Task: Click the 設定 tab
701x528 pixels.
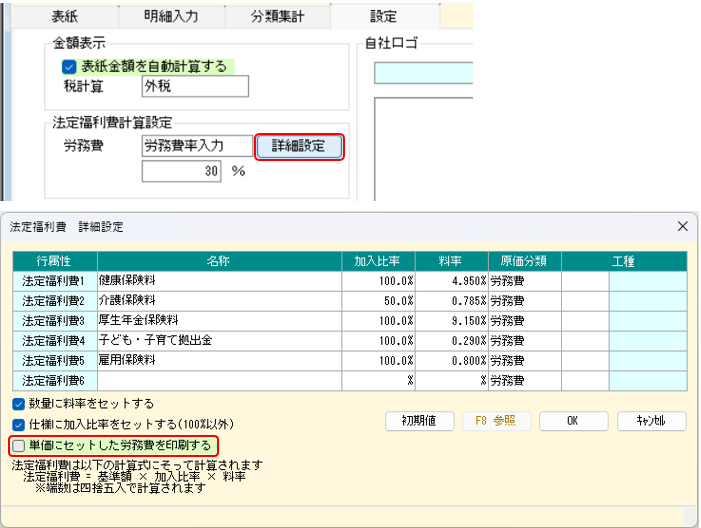Action: [383, 16]
